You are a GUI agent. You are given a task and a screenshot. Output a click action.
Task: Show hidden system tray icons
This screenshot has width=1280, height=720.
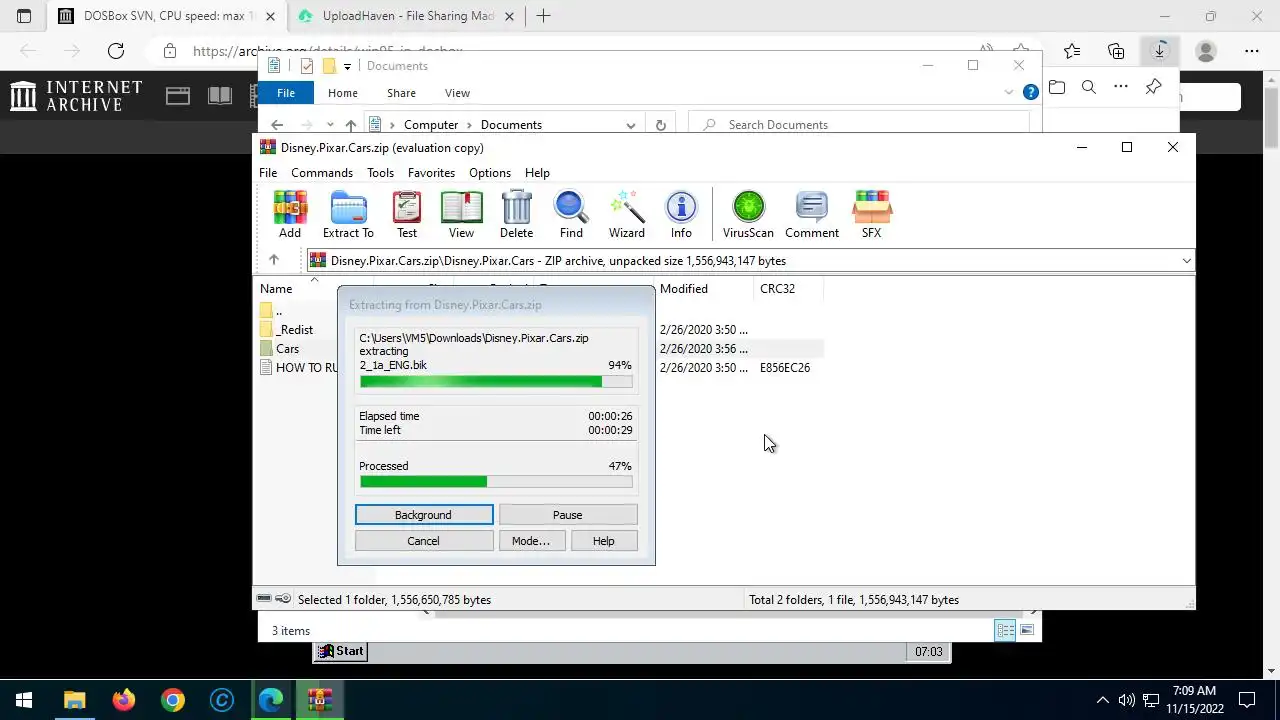click(1103, 700)
